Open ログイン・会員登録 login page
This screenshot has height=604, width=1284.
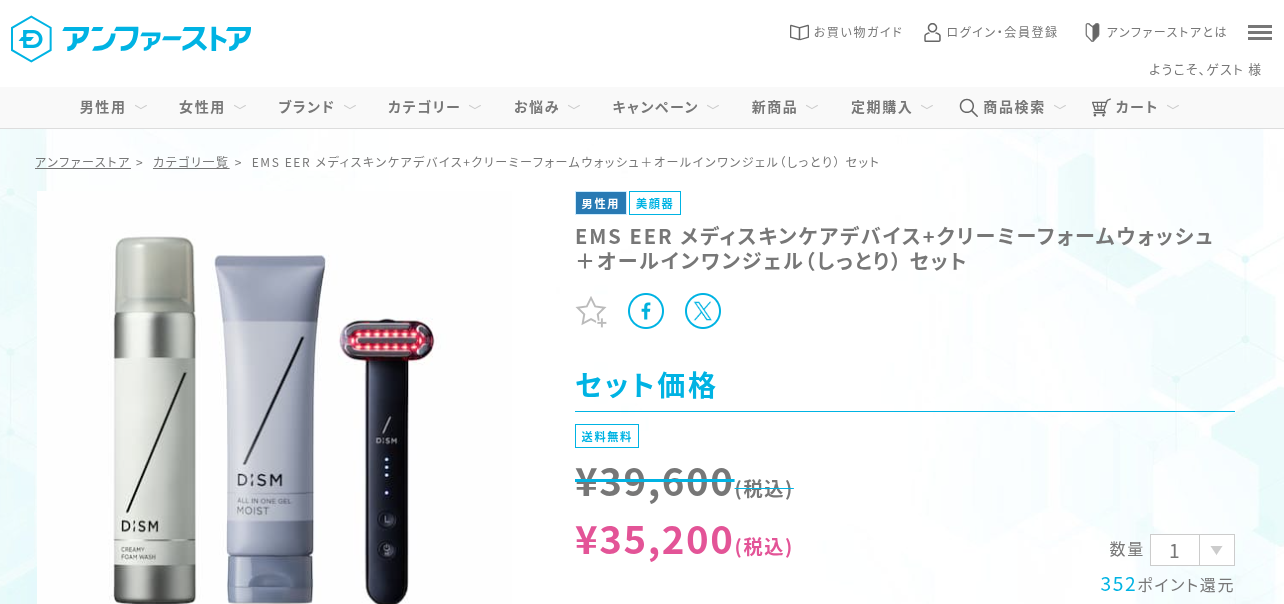pos(990,32)
